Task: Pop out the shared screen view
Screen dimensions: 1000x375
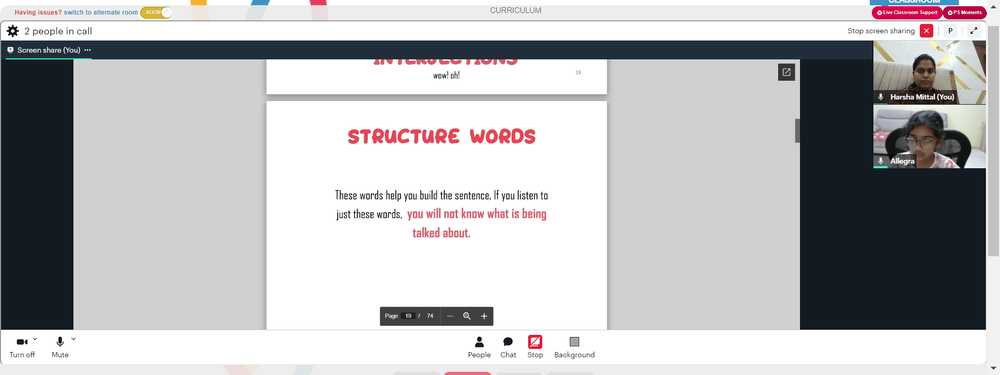Action: point(786,72)
